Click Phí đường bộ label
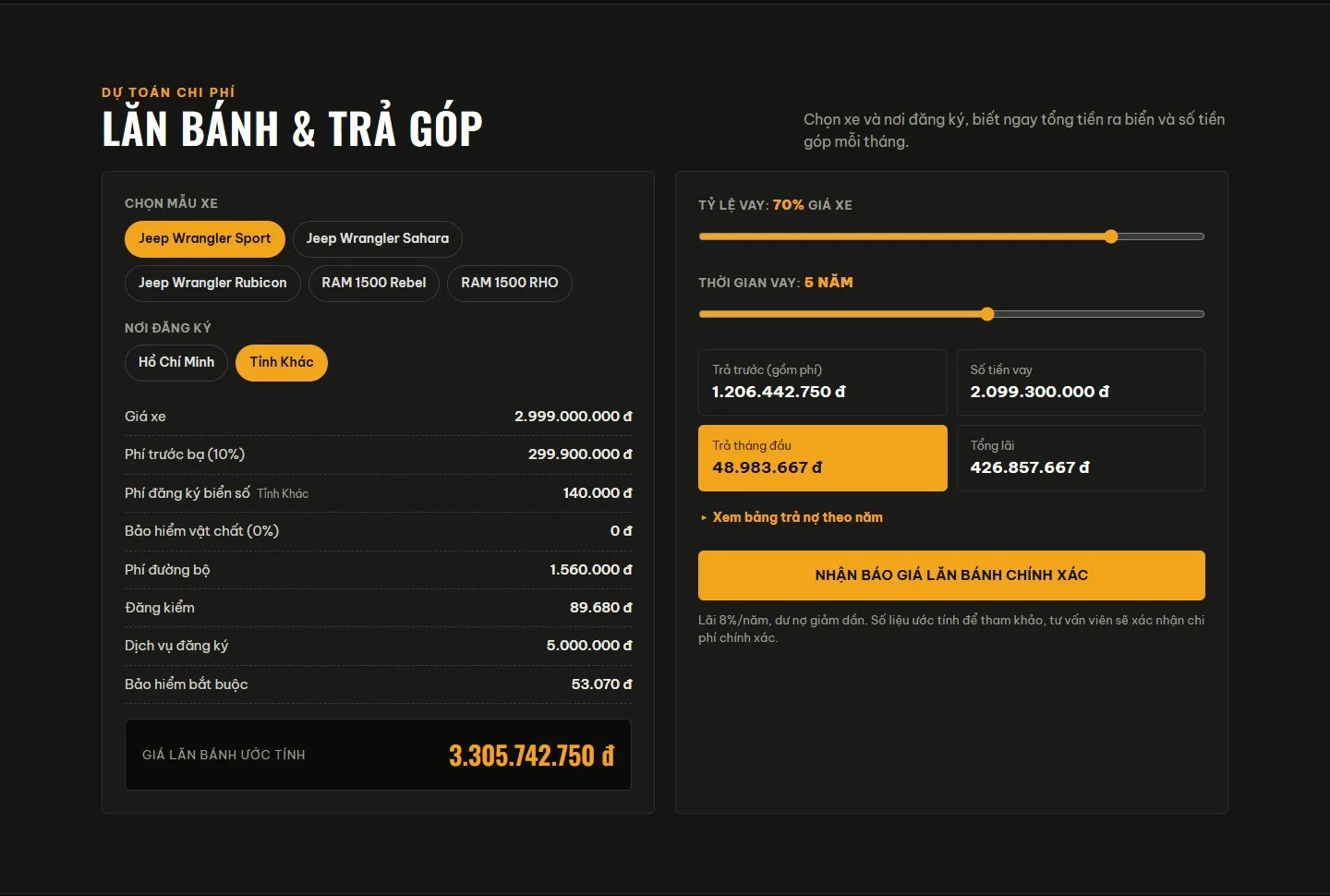The width and height of the screenshot is (1330, 896). [167, 570]
